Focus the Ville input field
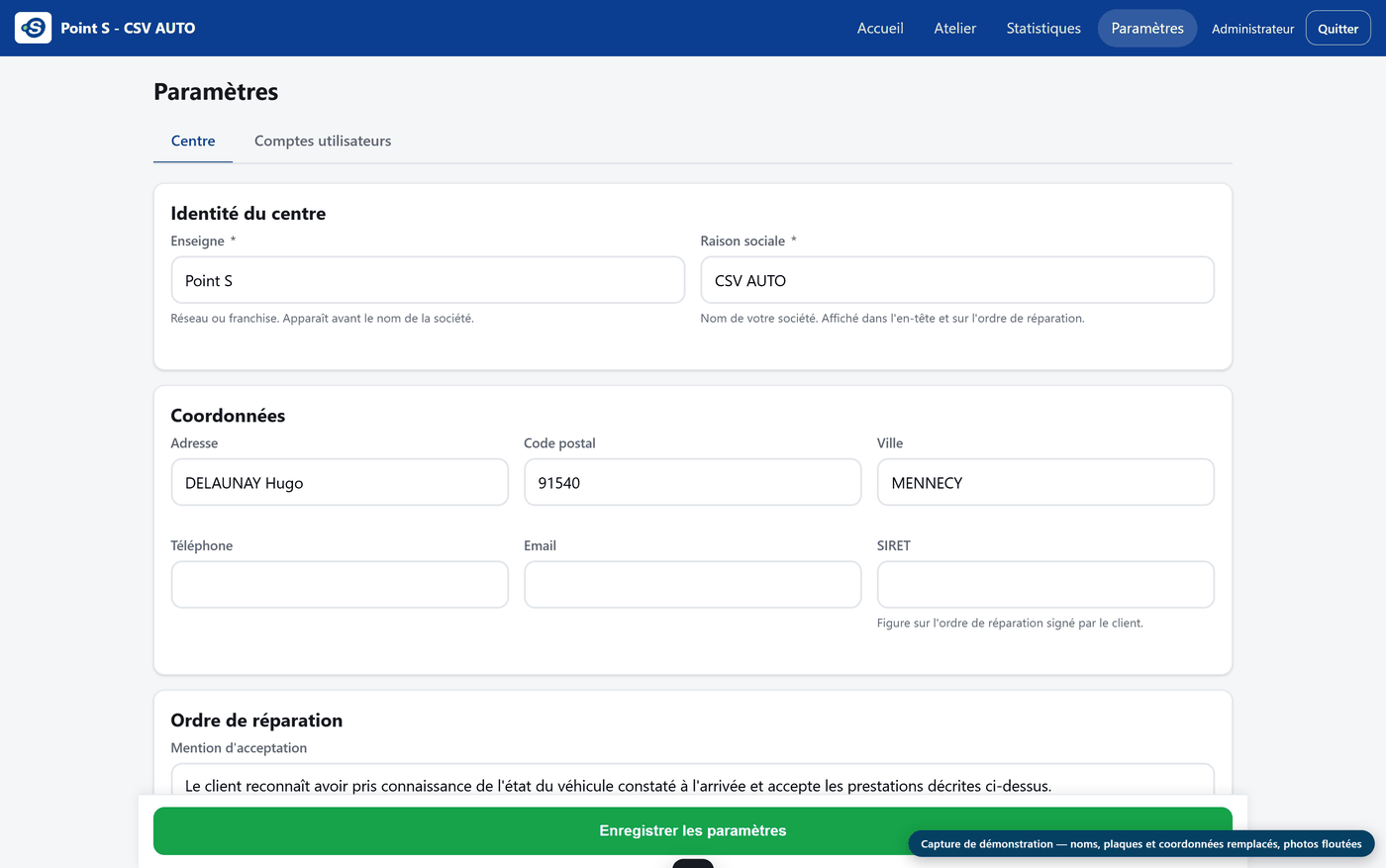Screen dimensions: 1386x868 point(1045,482)
